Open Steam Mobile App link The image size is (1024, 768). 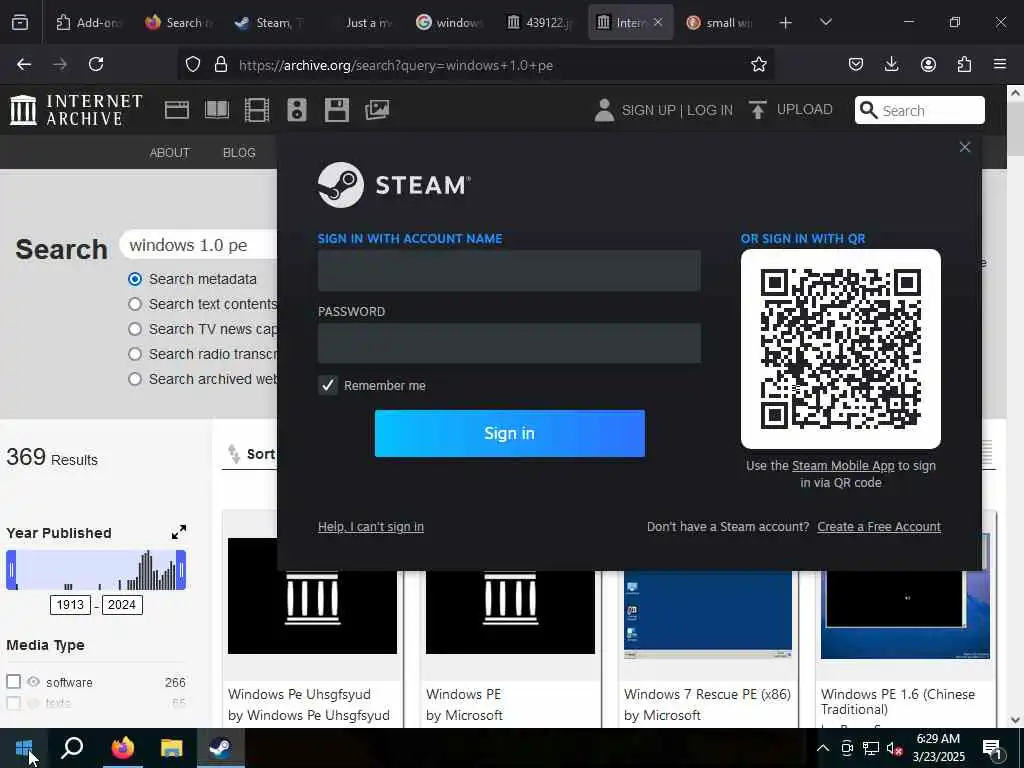click(843, 466)
